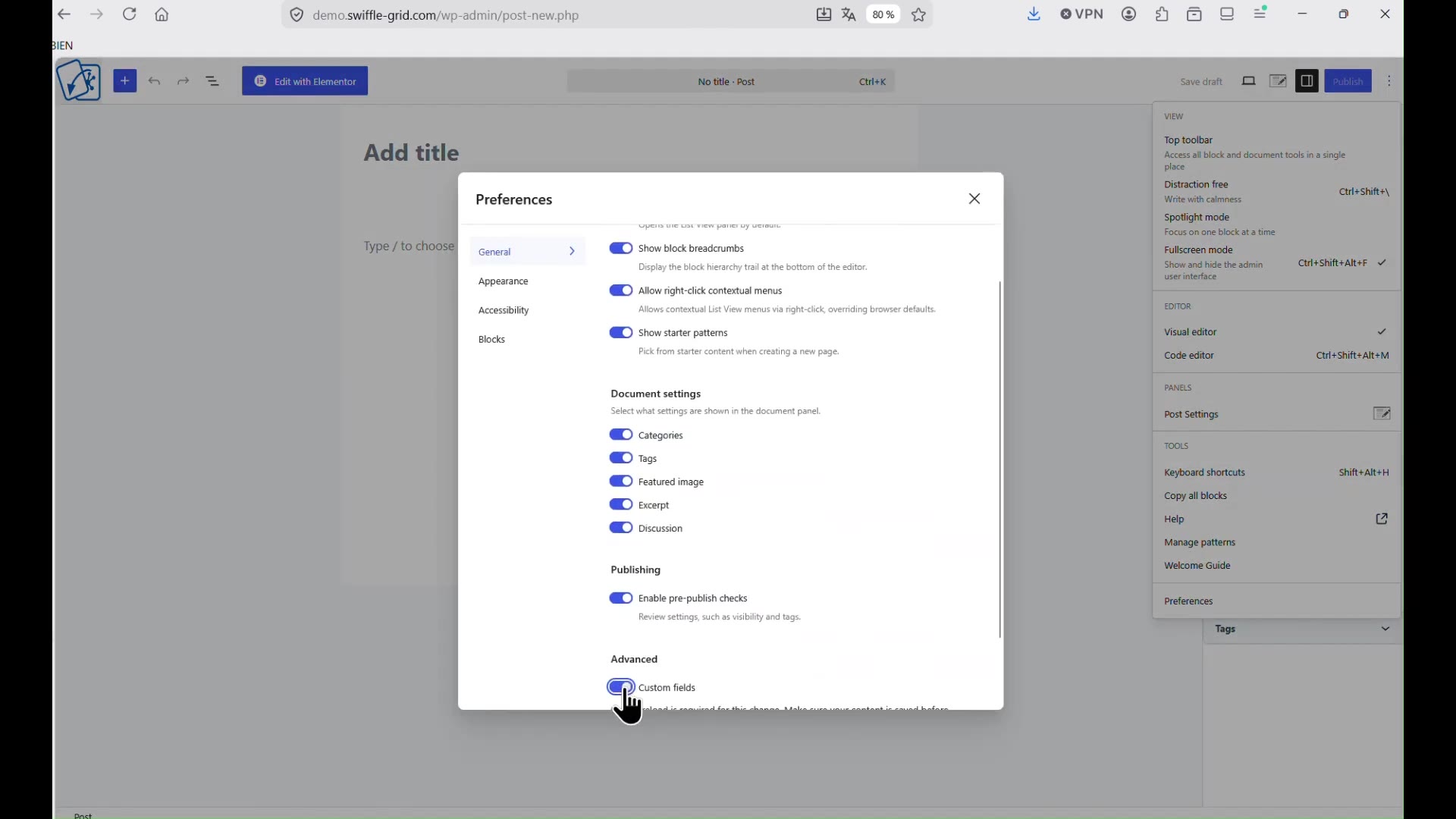Switch to Code editor
Viewport: 1456px width, 819px height.
[1277, 356]
